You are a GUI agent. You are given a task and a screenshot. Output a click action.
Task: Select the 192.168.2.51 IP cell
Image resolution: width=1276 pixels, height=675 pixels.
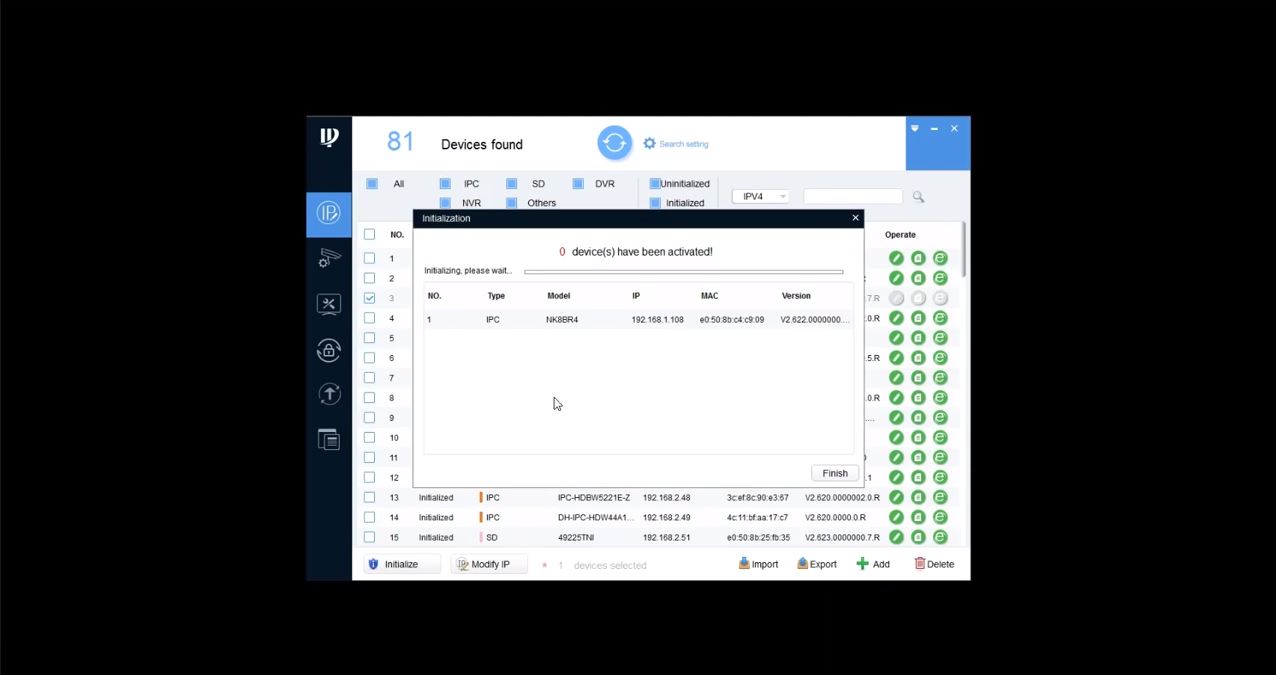point(667,538)
